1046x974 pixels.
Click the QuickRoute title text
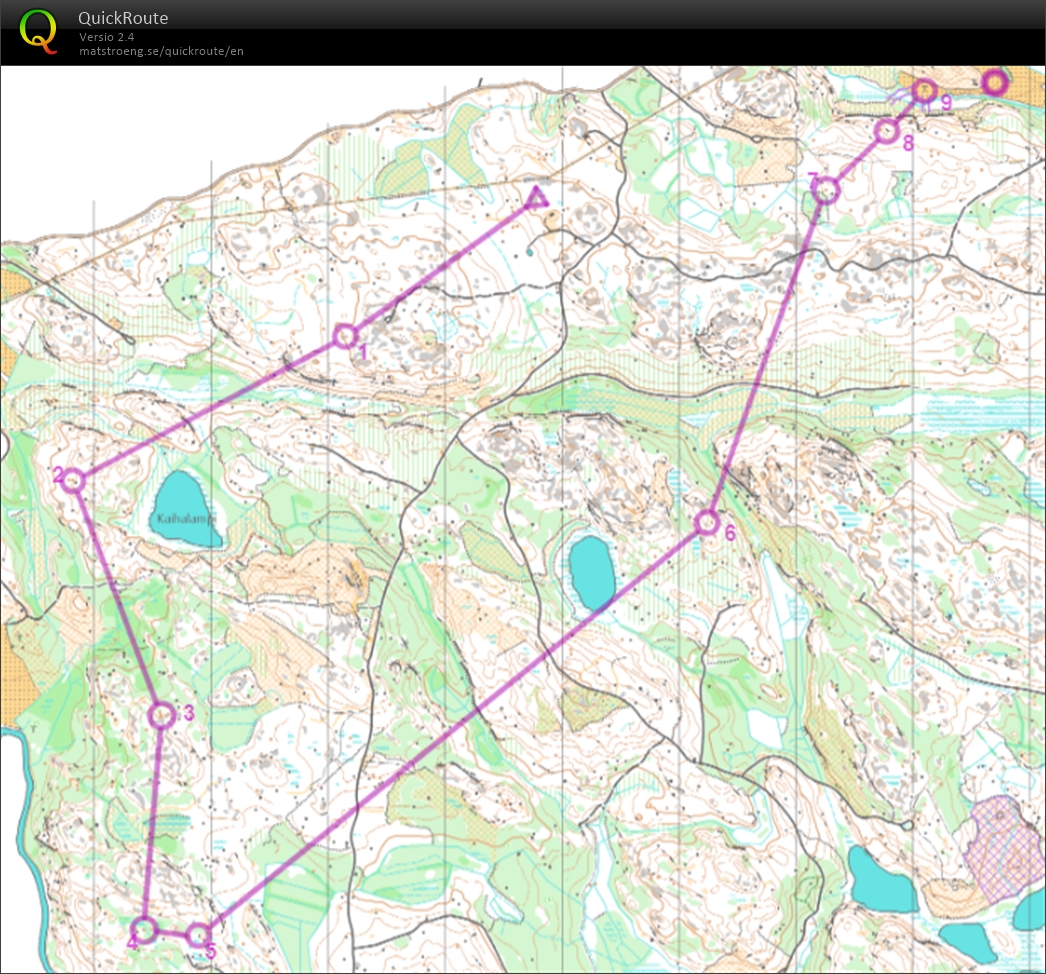click(x=123, y=18)
